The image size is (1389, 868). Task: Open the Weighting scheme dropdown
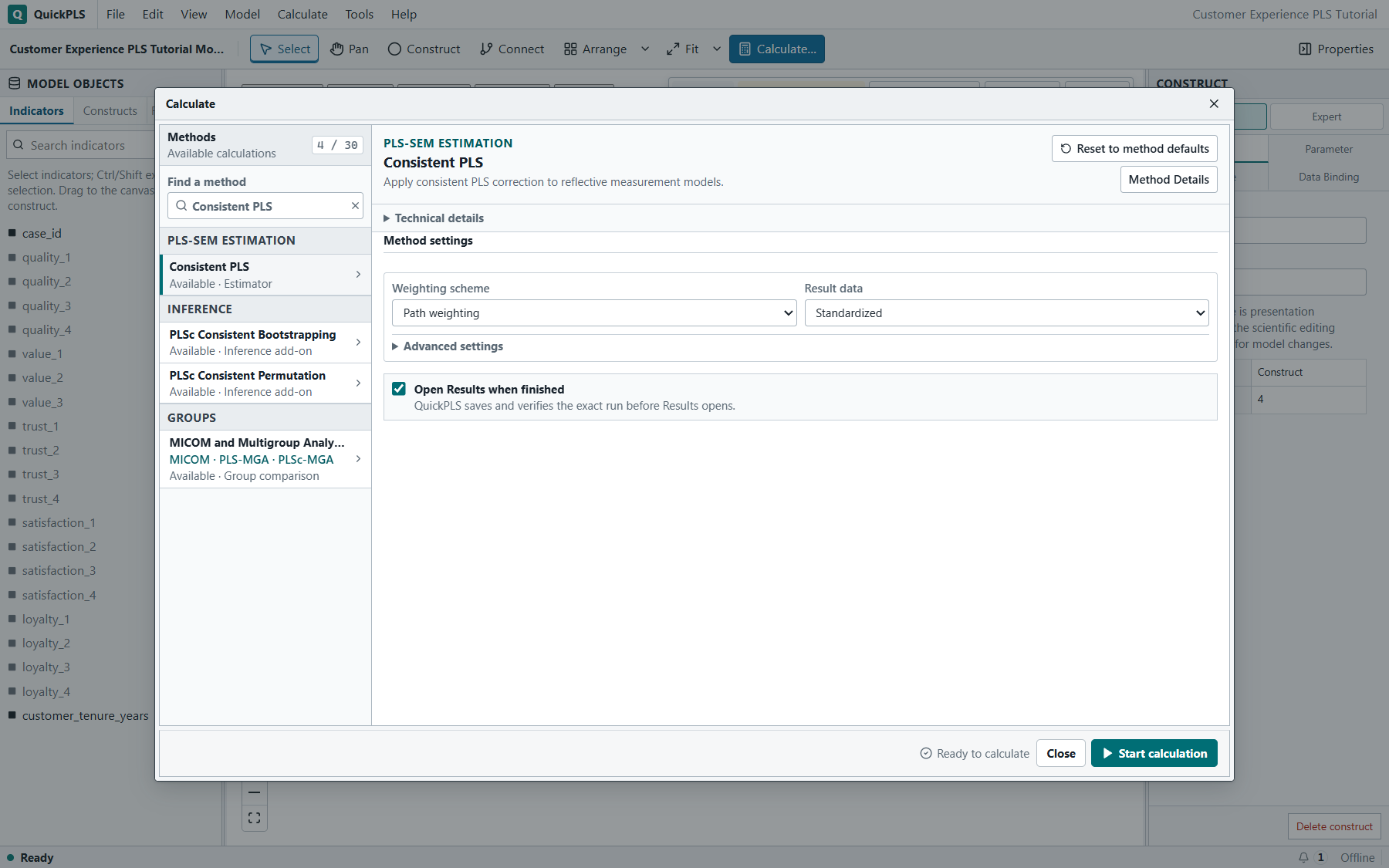pyautogui.click(x=594, y=313)
